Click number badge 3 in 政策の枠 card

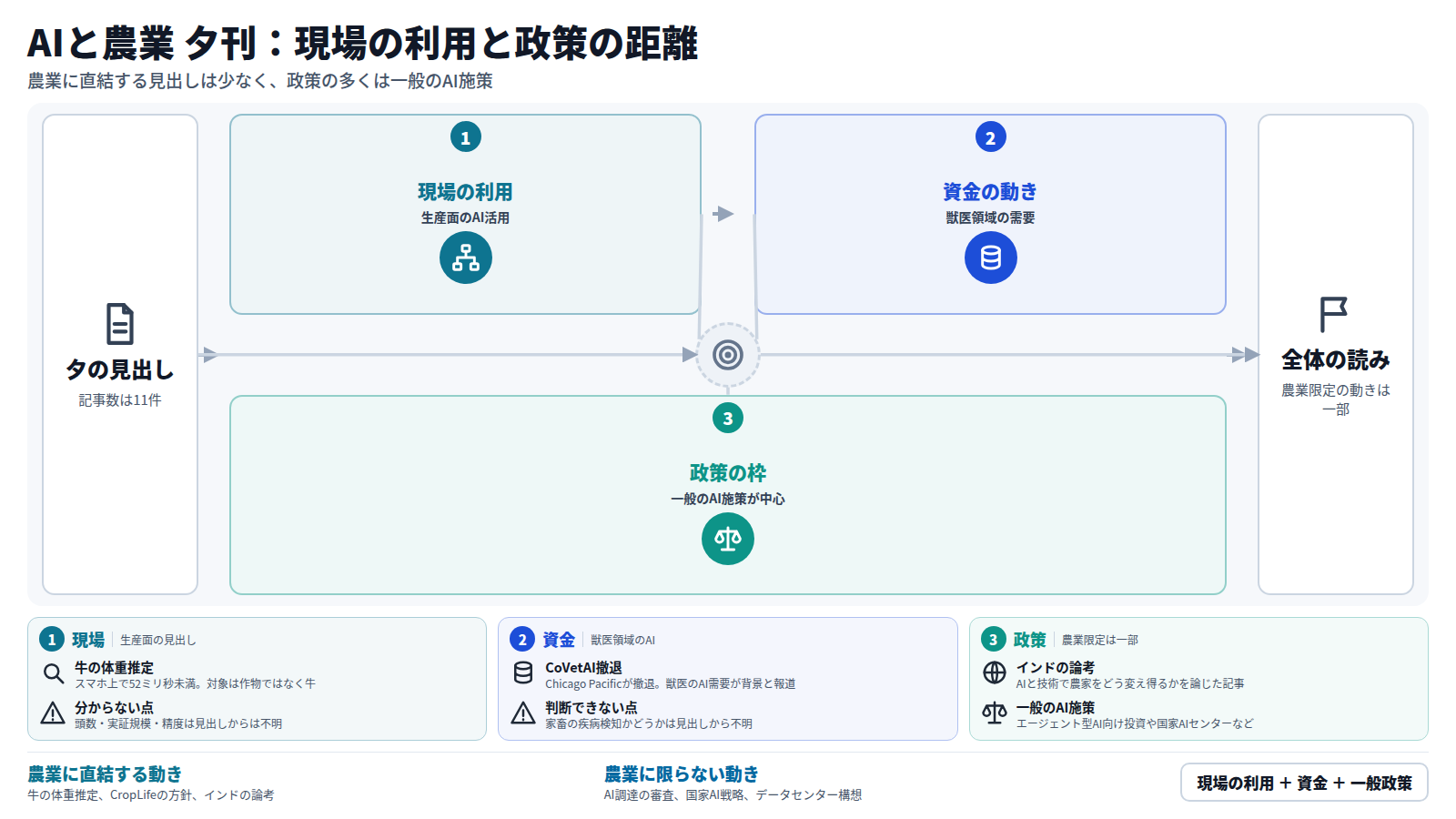(x=728, y=419)
